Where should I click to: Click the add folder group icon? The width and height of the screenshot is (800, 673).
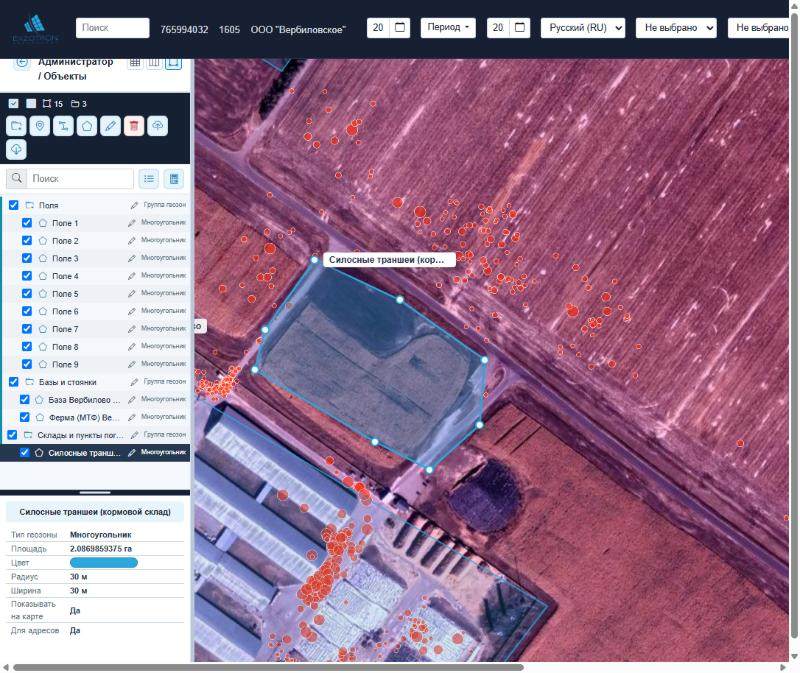16,126
